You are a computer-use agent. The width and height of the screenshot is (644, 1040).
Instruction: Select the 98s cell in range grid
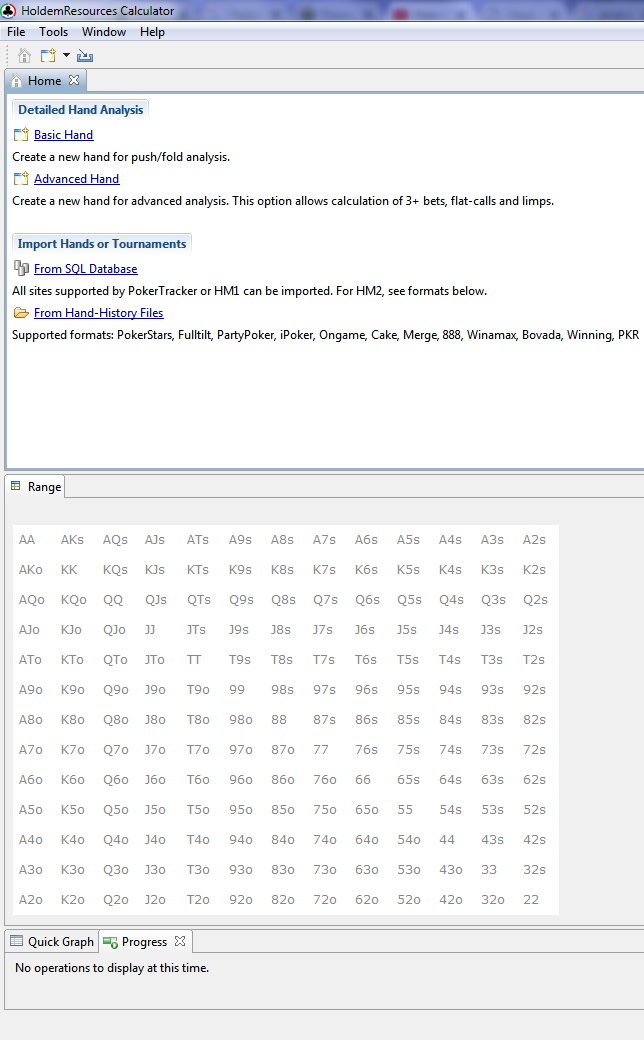[x=282, y=690]
